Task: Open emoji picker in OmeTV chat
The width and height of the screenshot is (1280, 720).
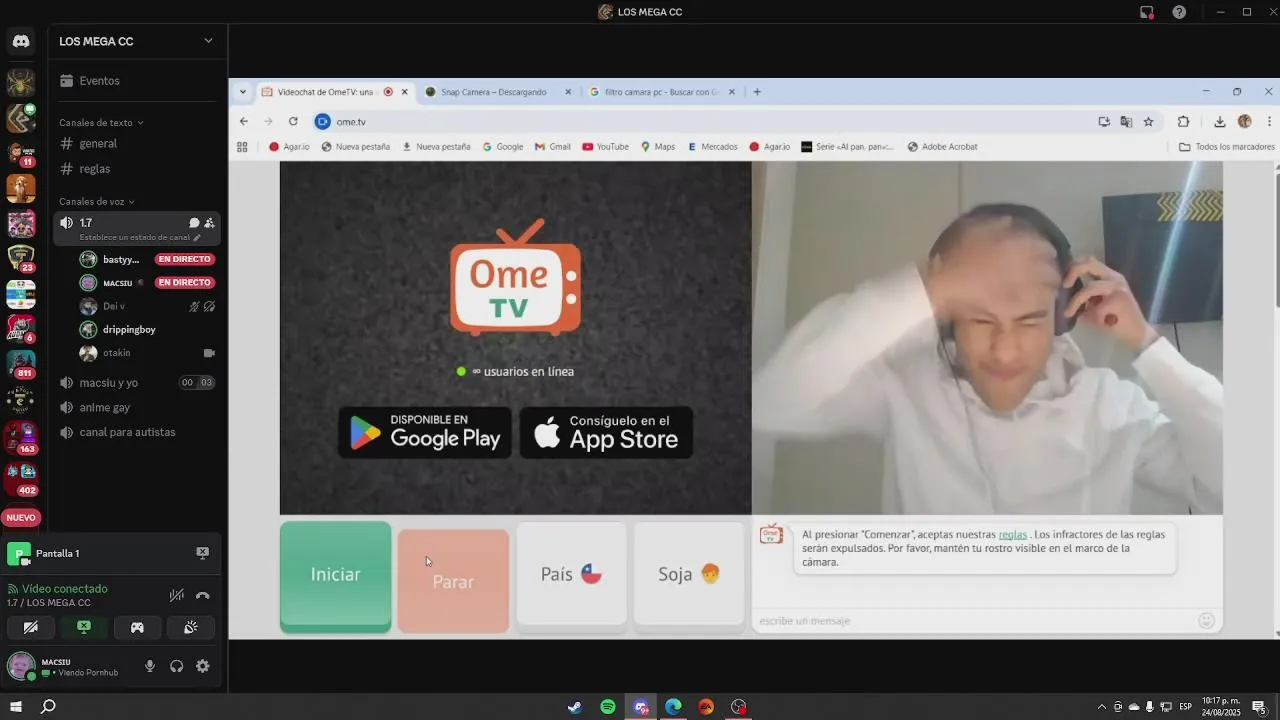Action: point(1206,621)
